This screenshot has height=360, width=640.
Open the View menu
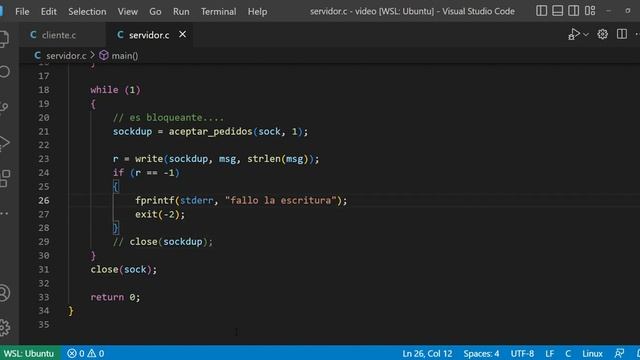(128, 11)
